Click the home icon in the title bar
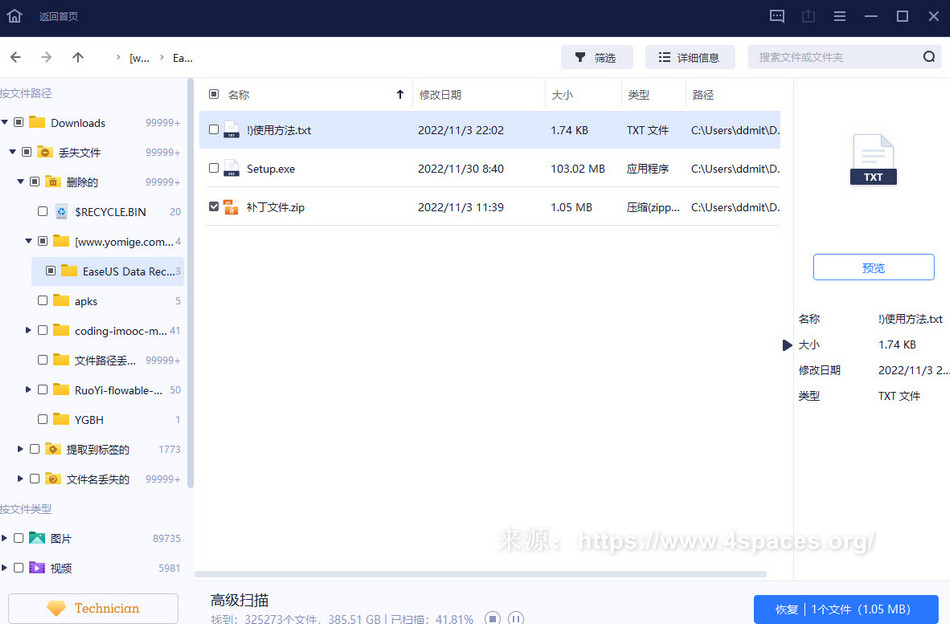 (x=14, y=16)
